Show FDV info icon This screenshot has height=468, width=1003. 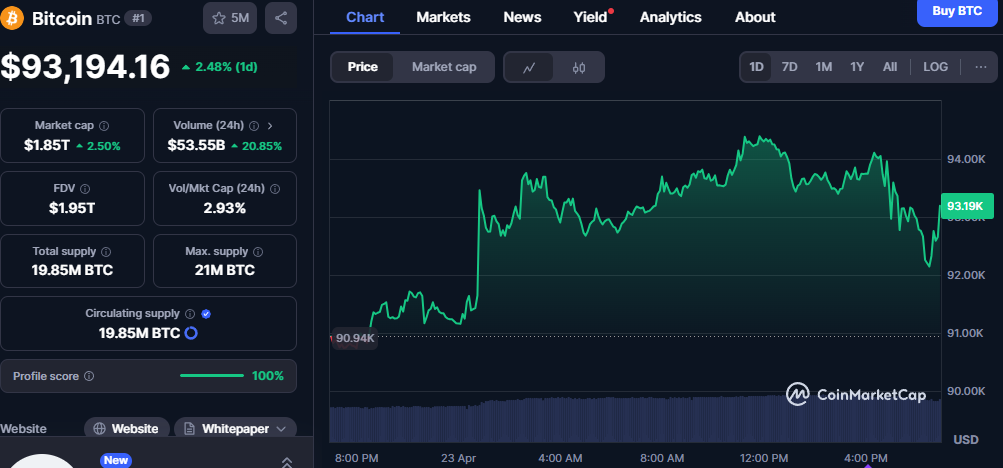coord(85,189)
